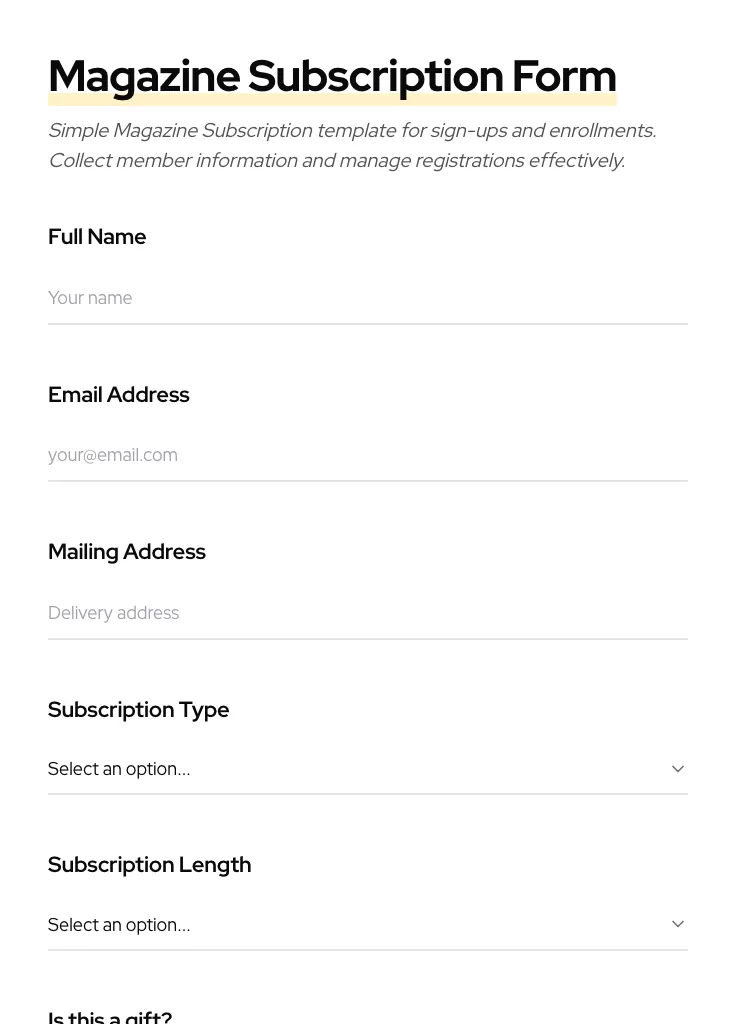The height and width of the screenshot is (1024, 736).
Task: Select the Subscription Type heading
Action: pos(138,710)
